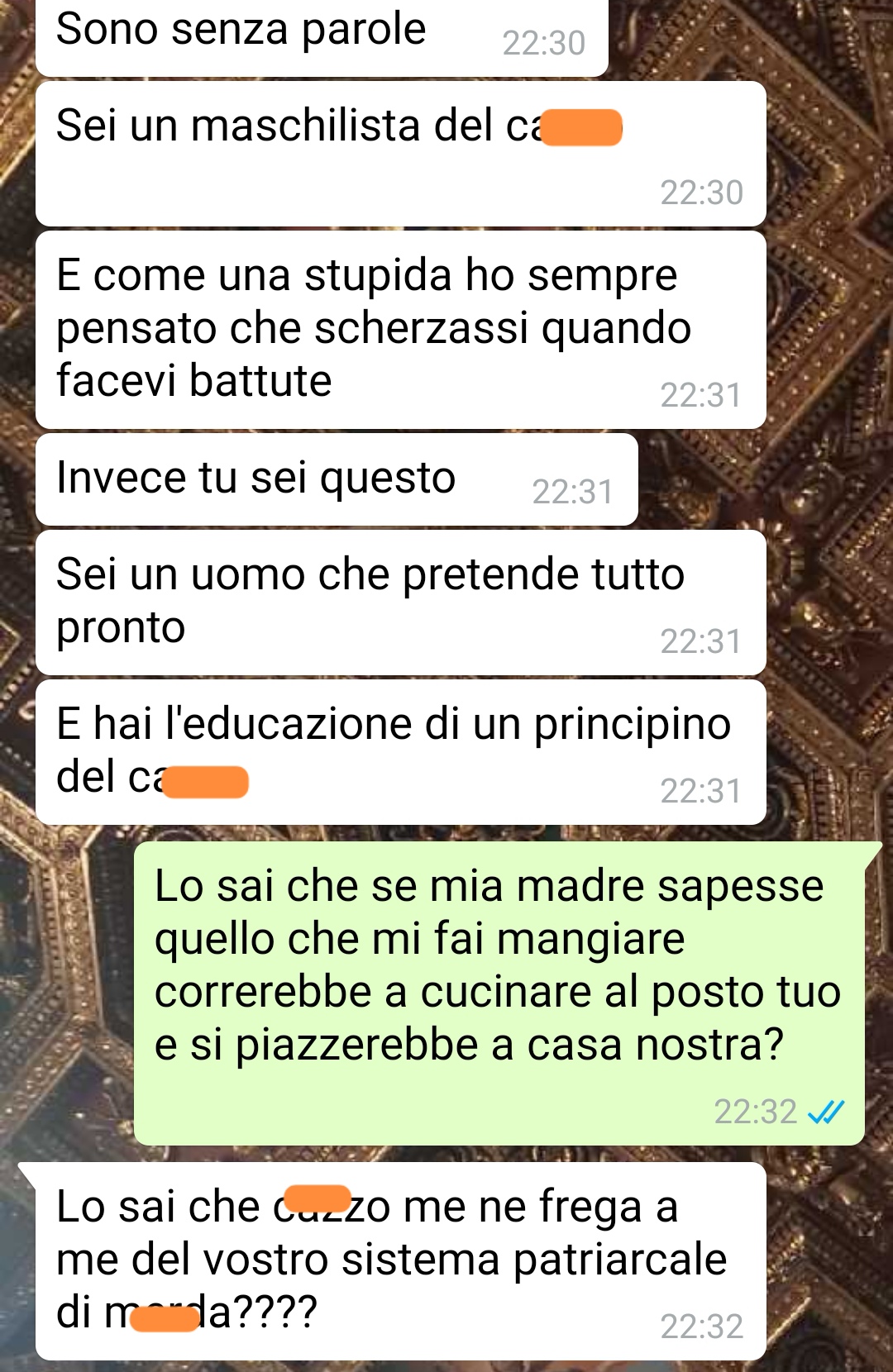Screen dimensions: 893x1372
Task: Select the green 'Lo sai che se mia madre' message
Action: (499, 993)
